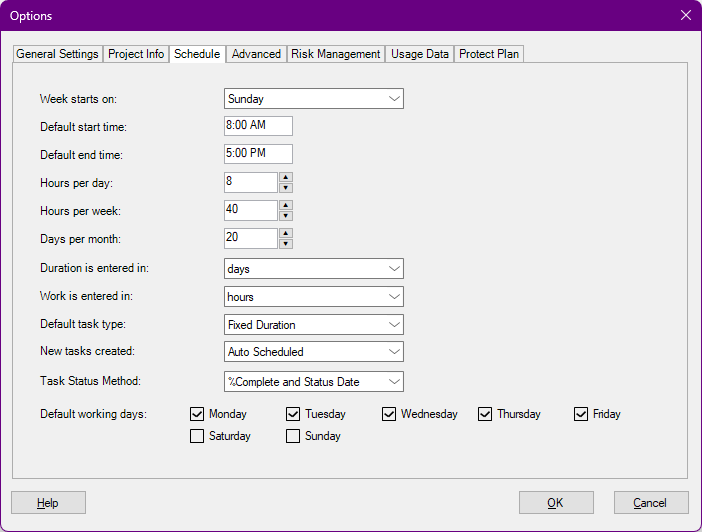Open the Week starts on dropdown
The width and height of the screenshot is (702, 532).
314,99
